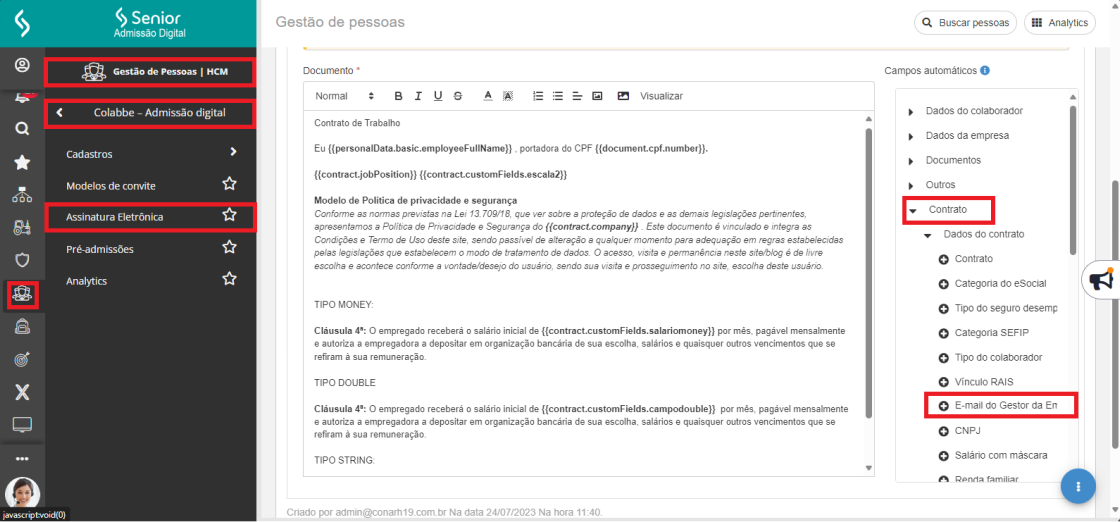Screen dimensions: 1120x522
Task: Favorite Modelos de convite with its star
Action: pos(229,184)
